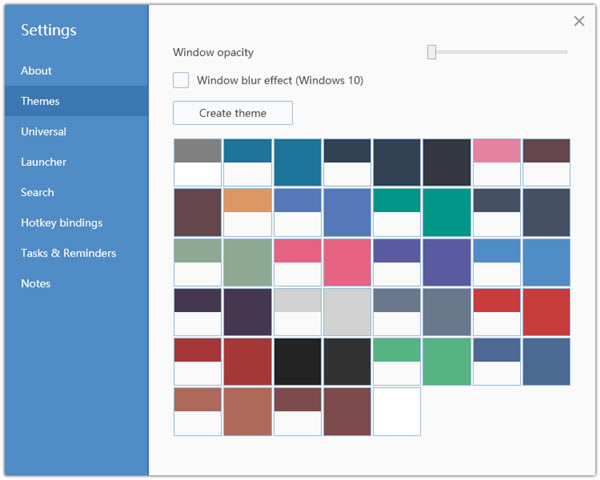Apply the solid sage green theme swatch
600x480 pixels.
point(247,262)
